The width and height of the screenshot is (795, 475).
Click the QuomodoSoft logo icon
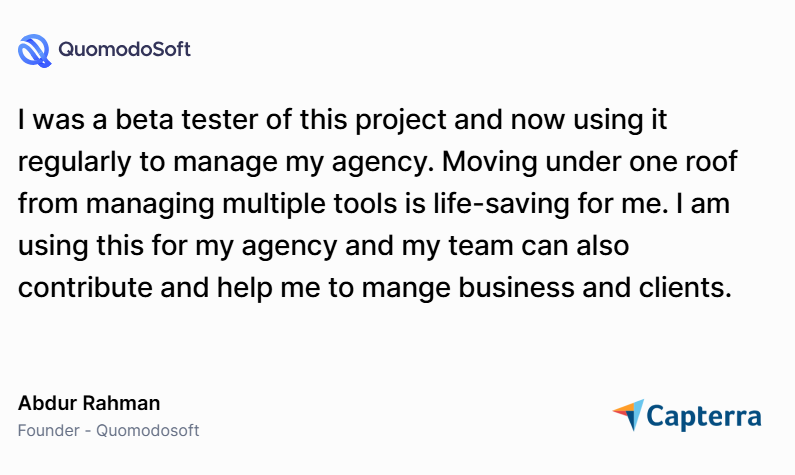coord(35,49)
